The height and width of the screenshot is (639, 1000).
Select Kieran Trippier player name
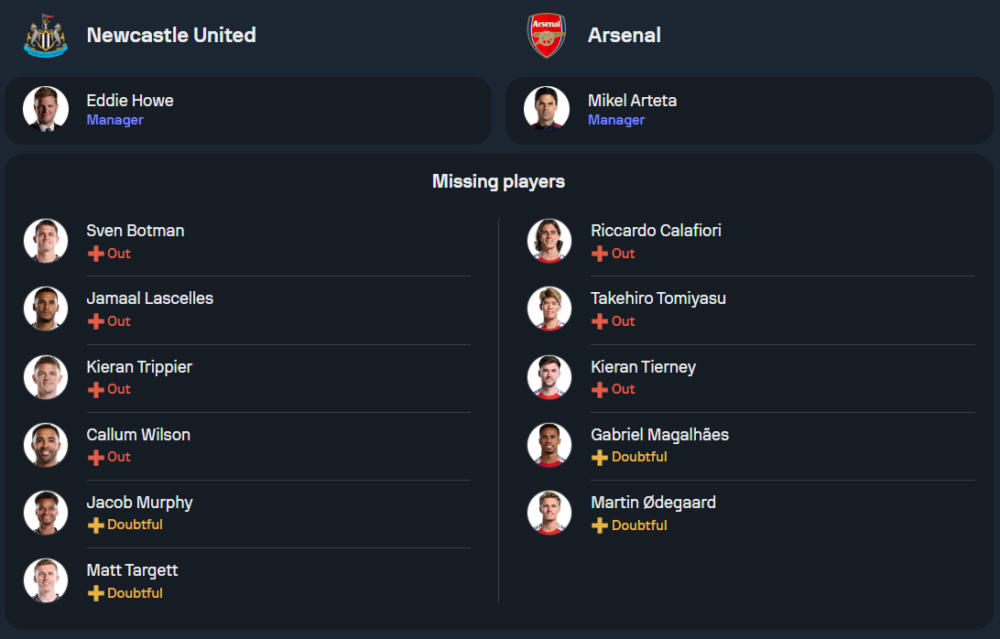[139, 367]
